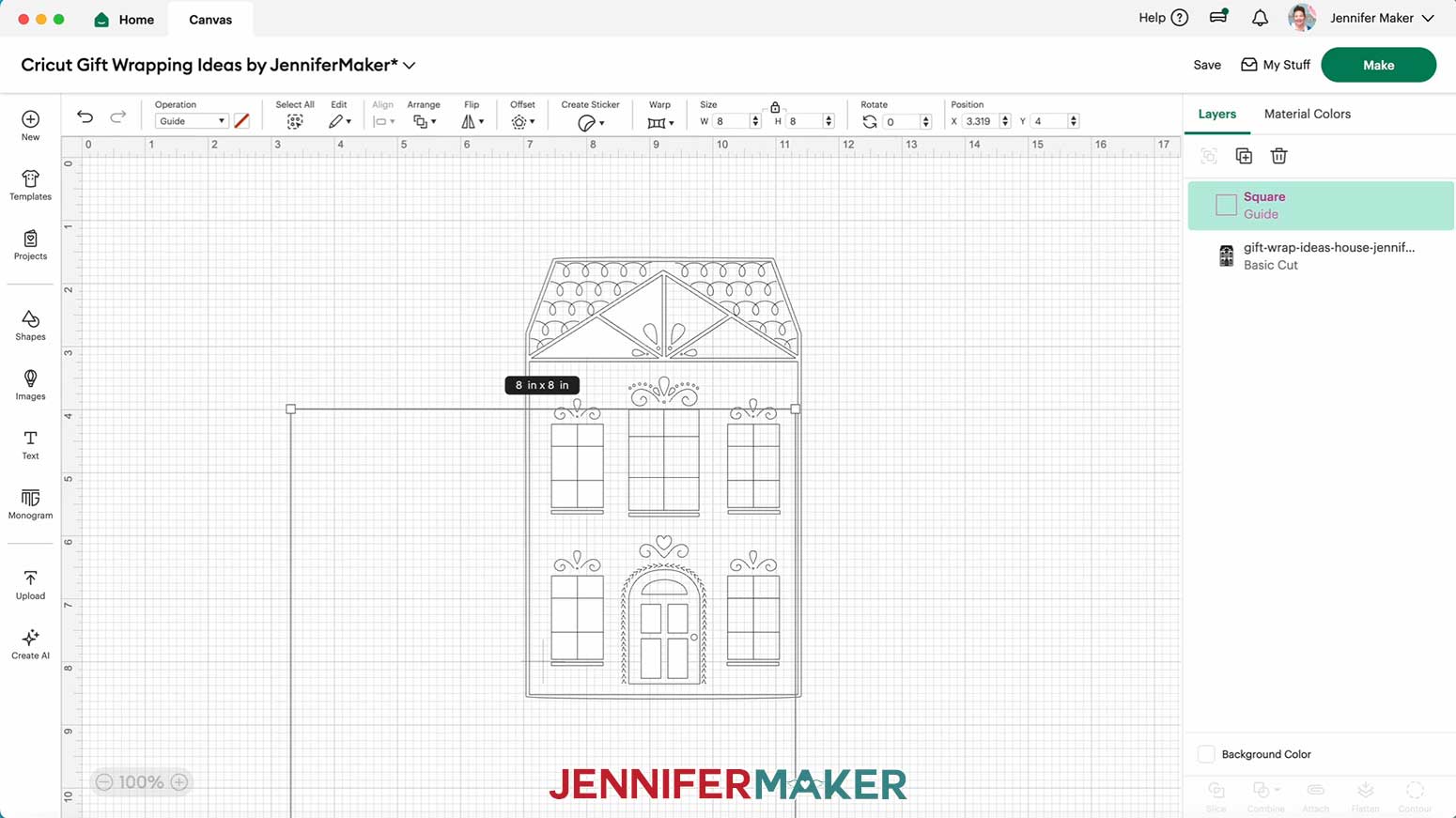
Task: Open the Monogram tool
Action: [30, 504]
